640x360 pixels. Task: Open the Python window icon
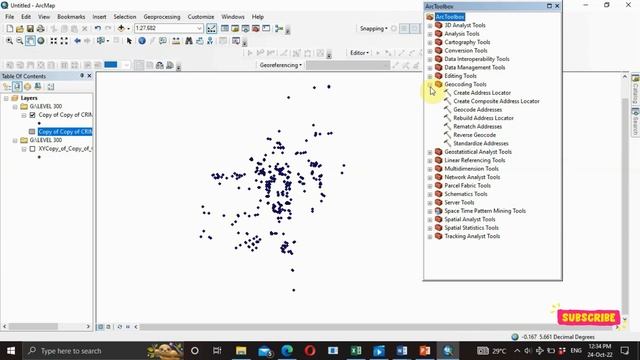pyautogui.click(x=266, y=29)
